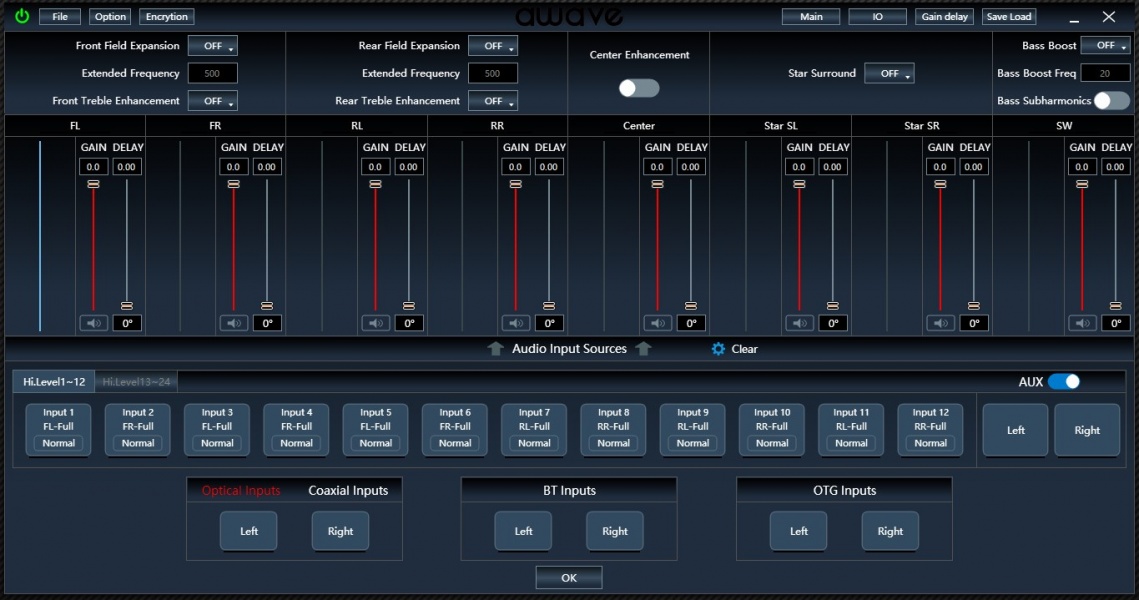Toggle RL phase 0° button
The height and width of the screenshot is (600, 1139).
point(409,323)
